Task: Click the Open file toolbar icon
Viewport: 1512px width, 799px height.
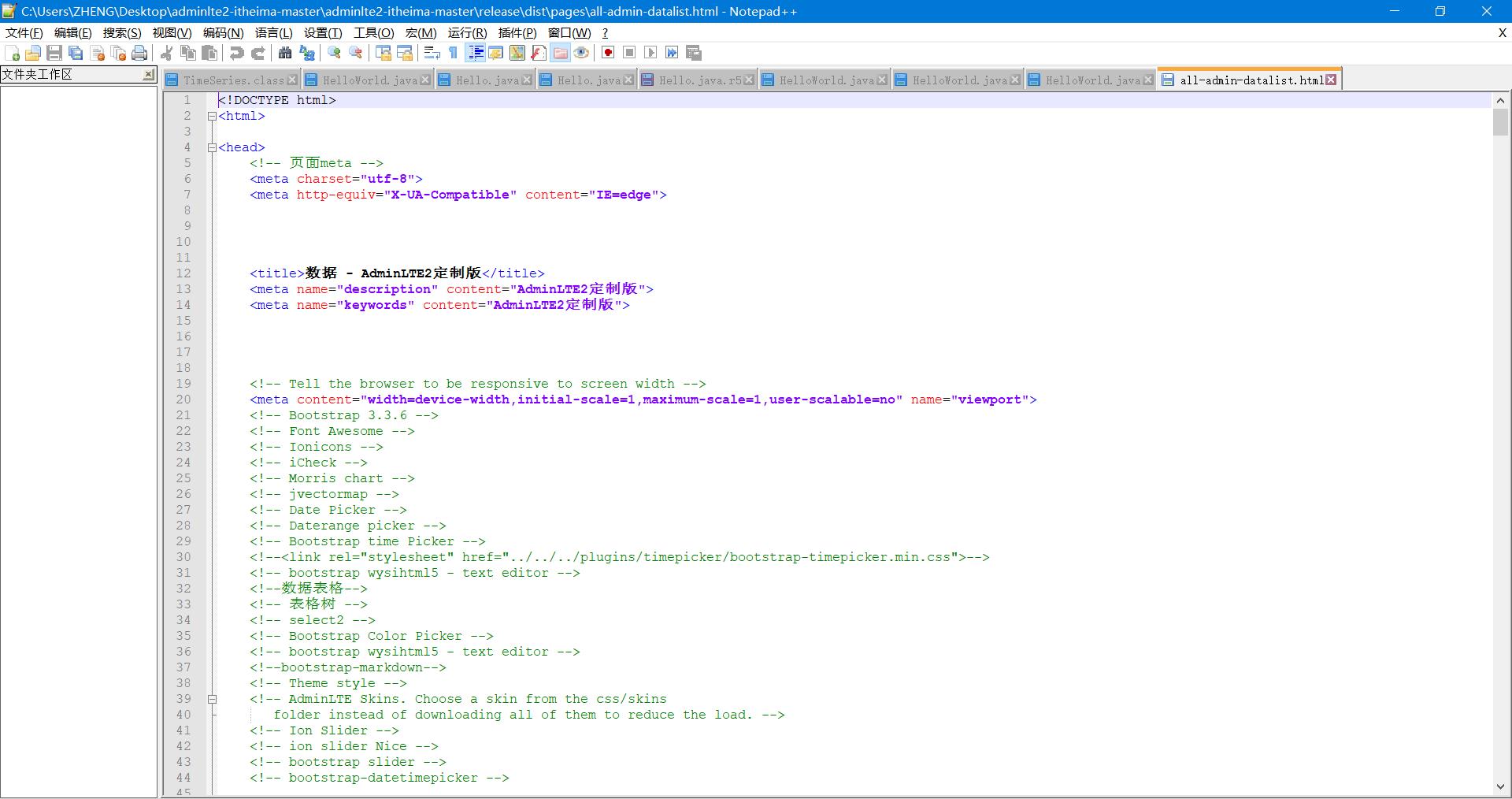Action: (33, 53)
